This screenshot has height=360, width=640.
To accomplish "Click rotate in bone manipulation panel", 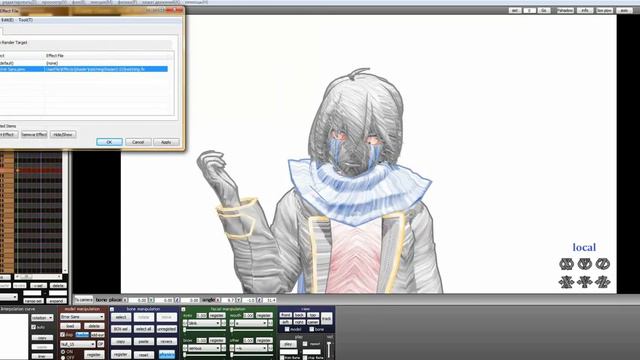I will [x=144, y=317].
